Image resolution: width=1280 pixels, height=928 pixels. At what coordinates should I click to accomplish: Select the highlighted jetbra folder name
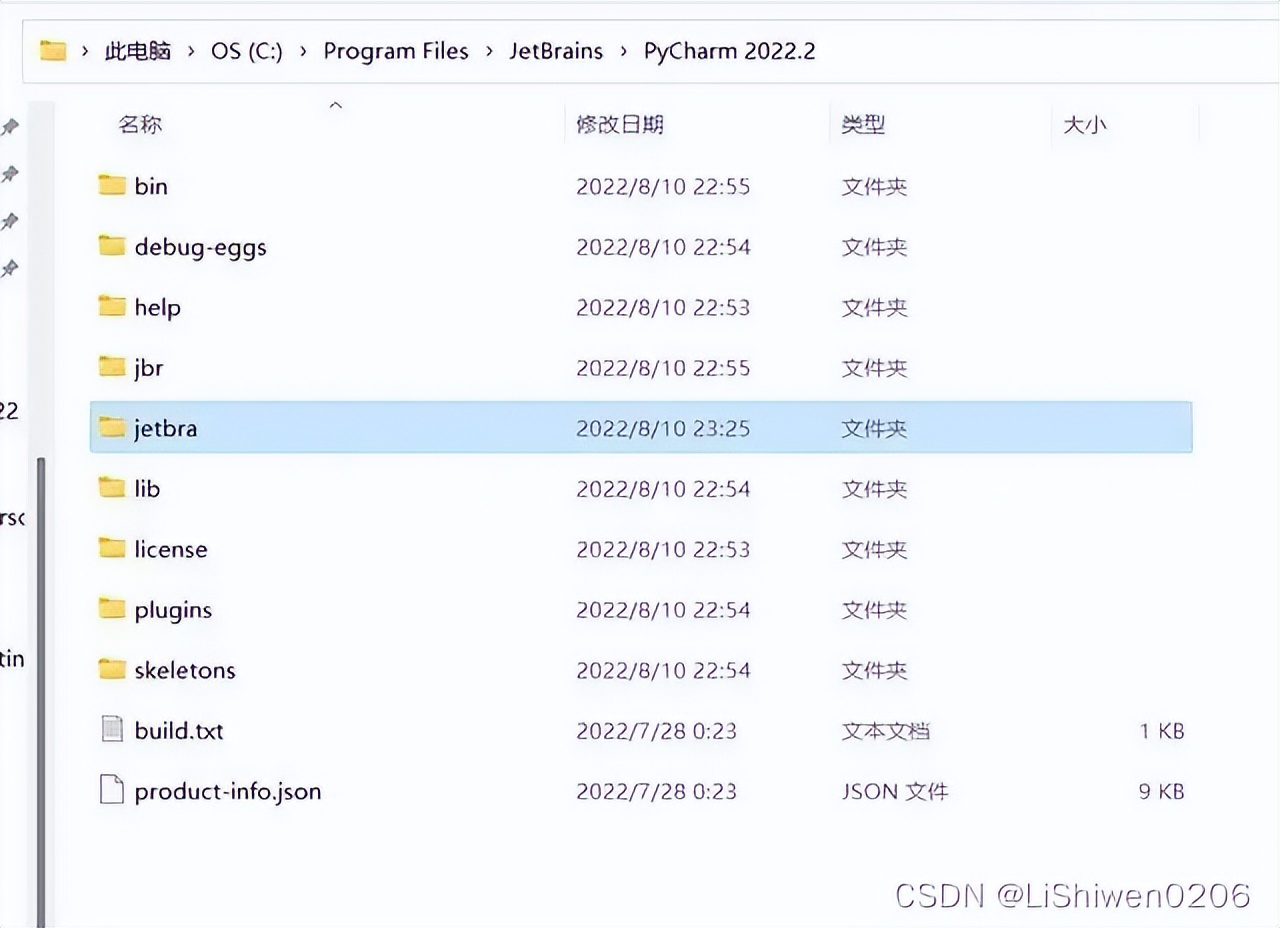point(165,428)
